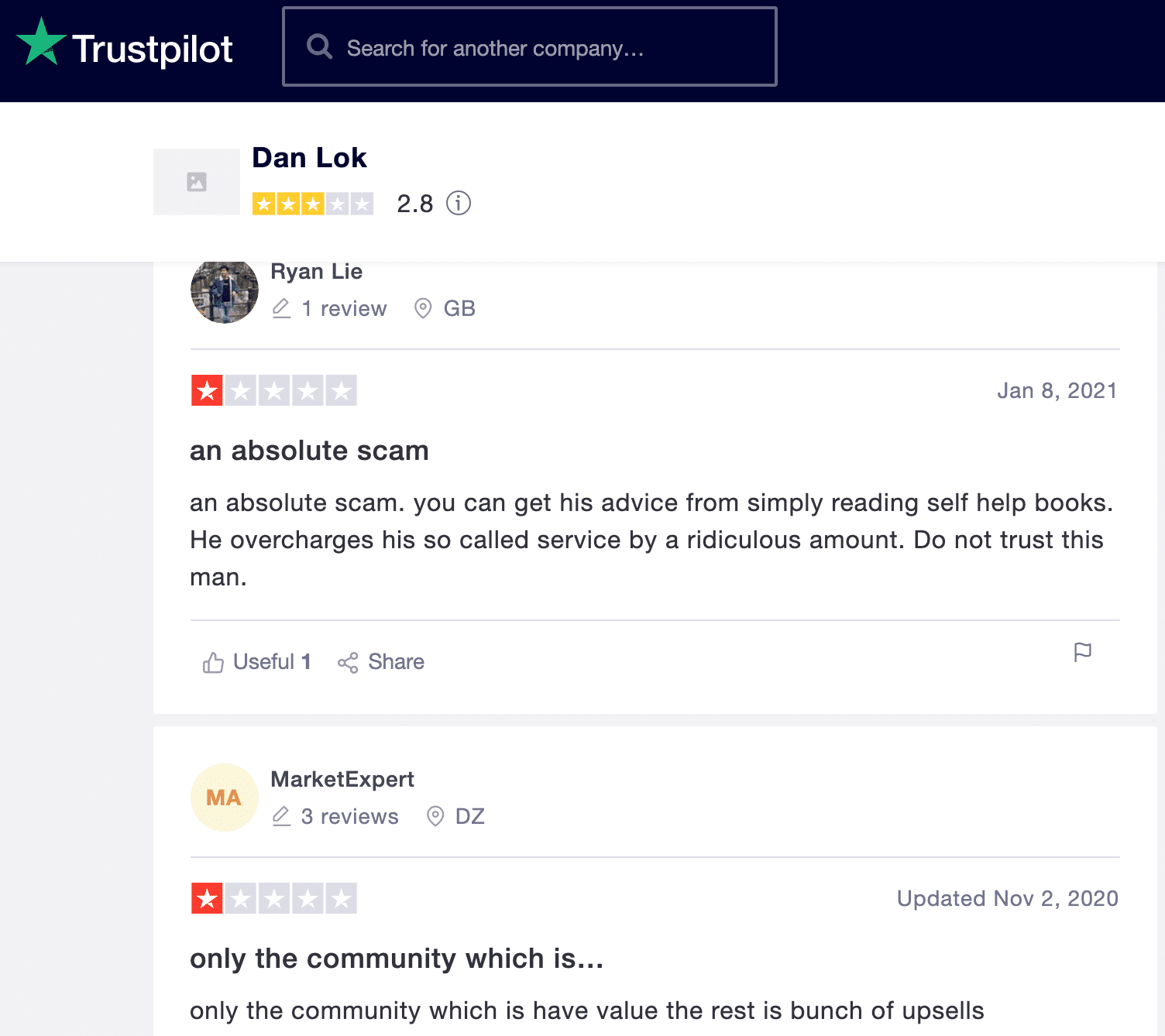The height and width of the screenshot is (1036, 1165).
Task: Open reviewer name MarketExpert
Action: click(x=342, y=779)
